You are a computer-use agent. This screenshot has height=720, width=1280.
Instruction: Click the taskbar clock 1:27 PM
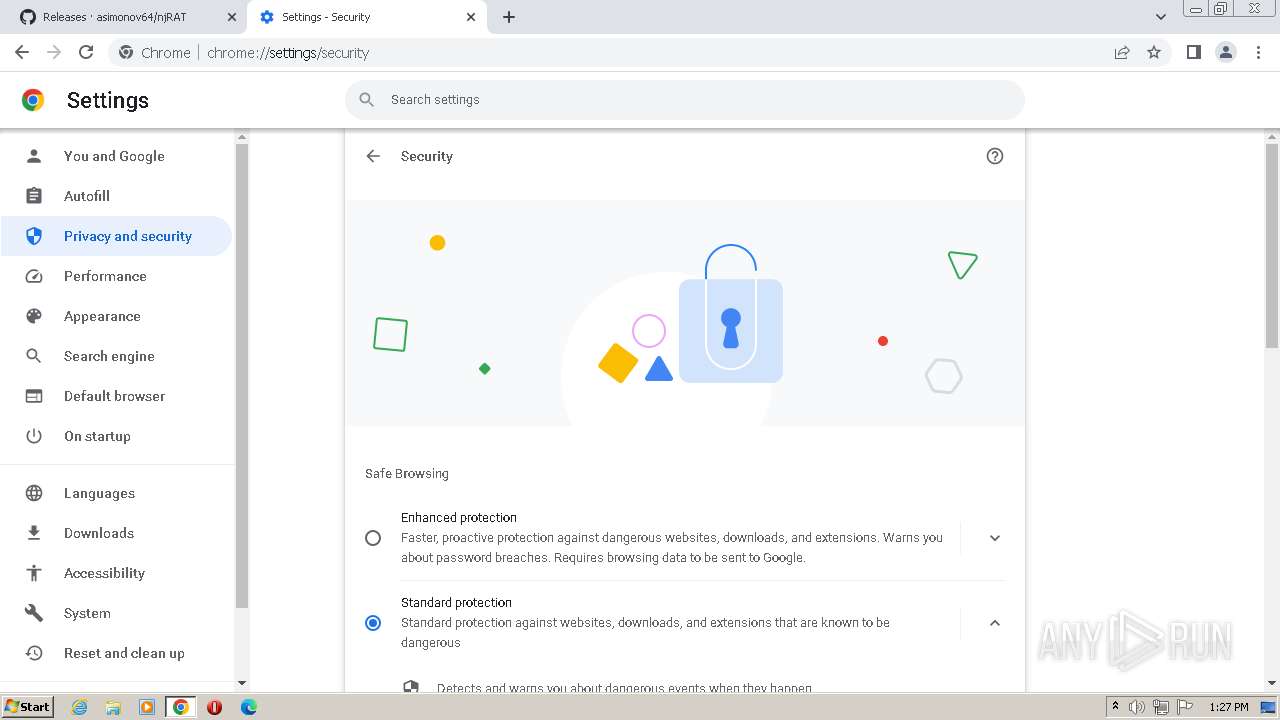1228,707
